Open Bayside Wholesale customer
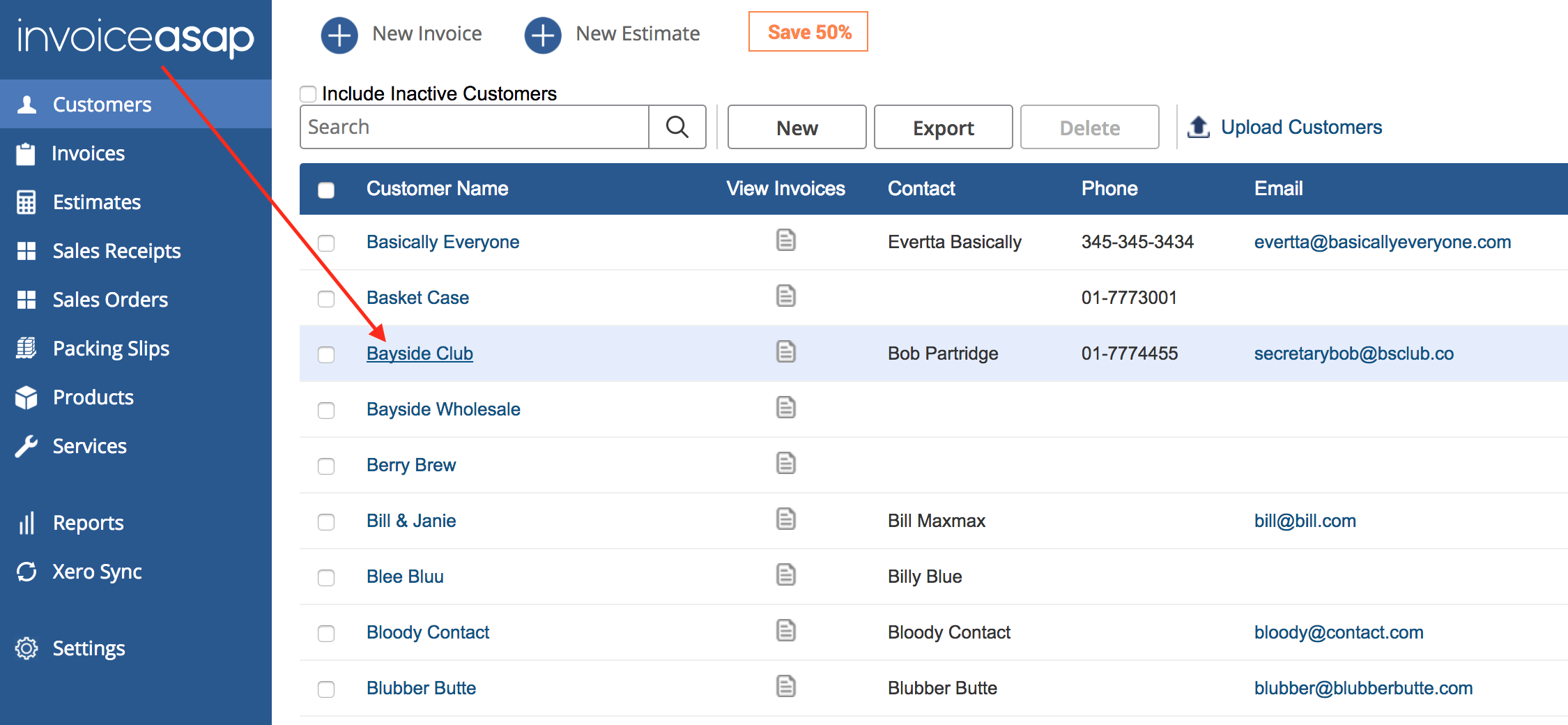Image resolution: width=1568 pixels, height=725 pixels. click(x=443, y=409)
